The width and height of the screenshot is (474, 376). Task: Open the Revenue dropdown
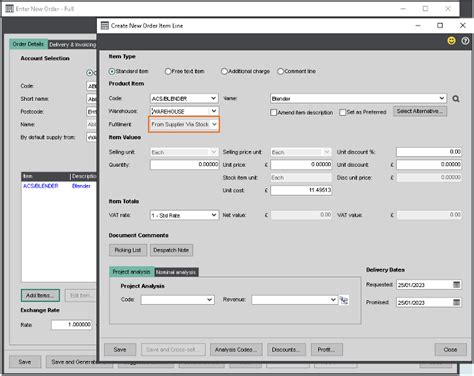point(333,300)
